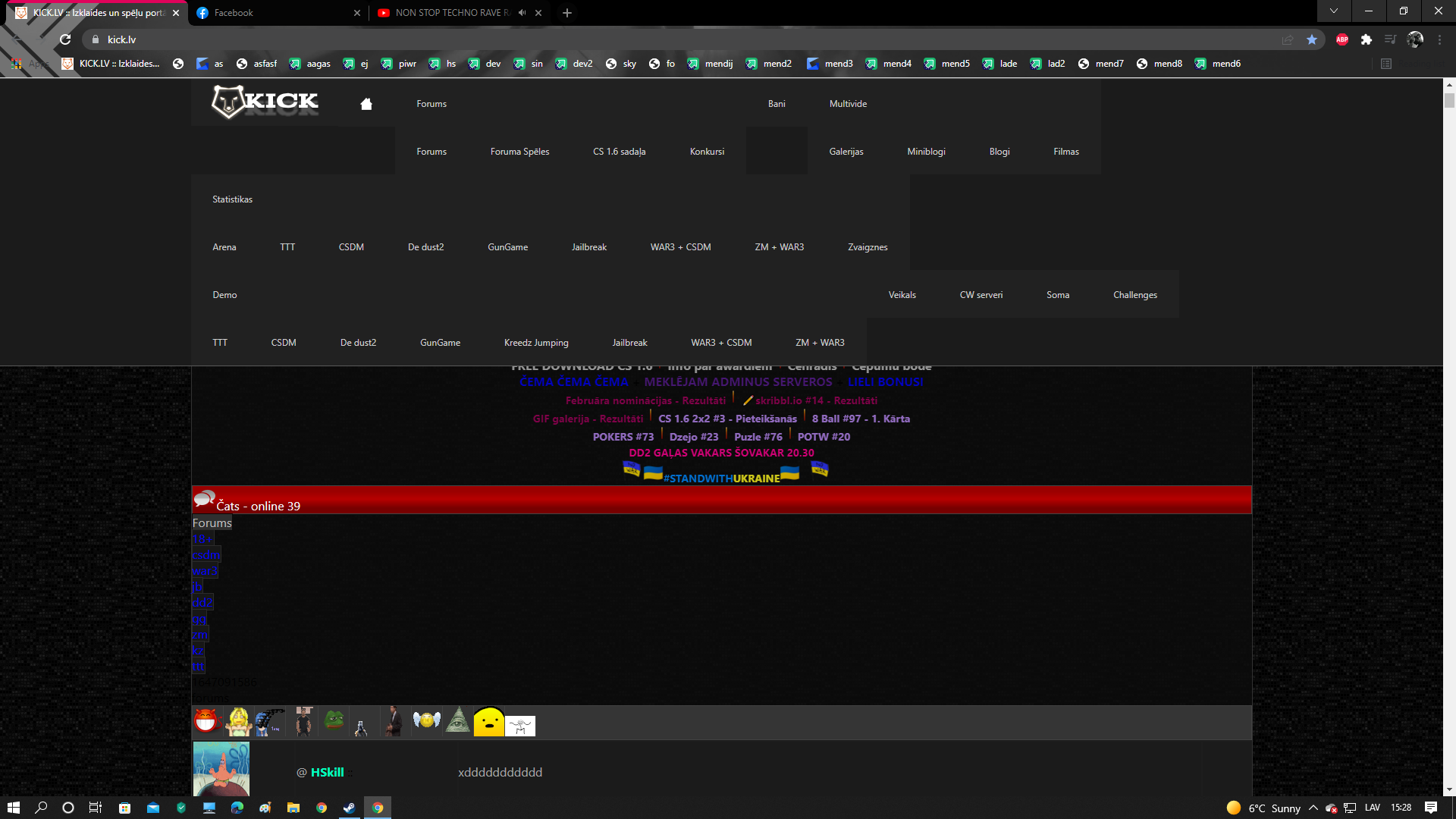Open the mend5 bookmark
1456x819 pixels.
(x=947, y=64)
